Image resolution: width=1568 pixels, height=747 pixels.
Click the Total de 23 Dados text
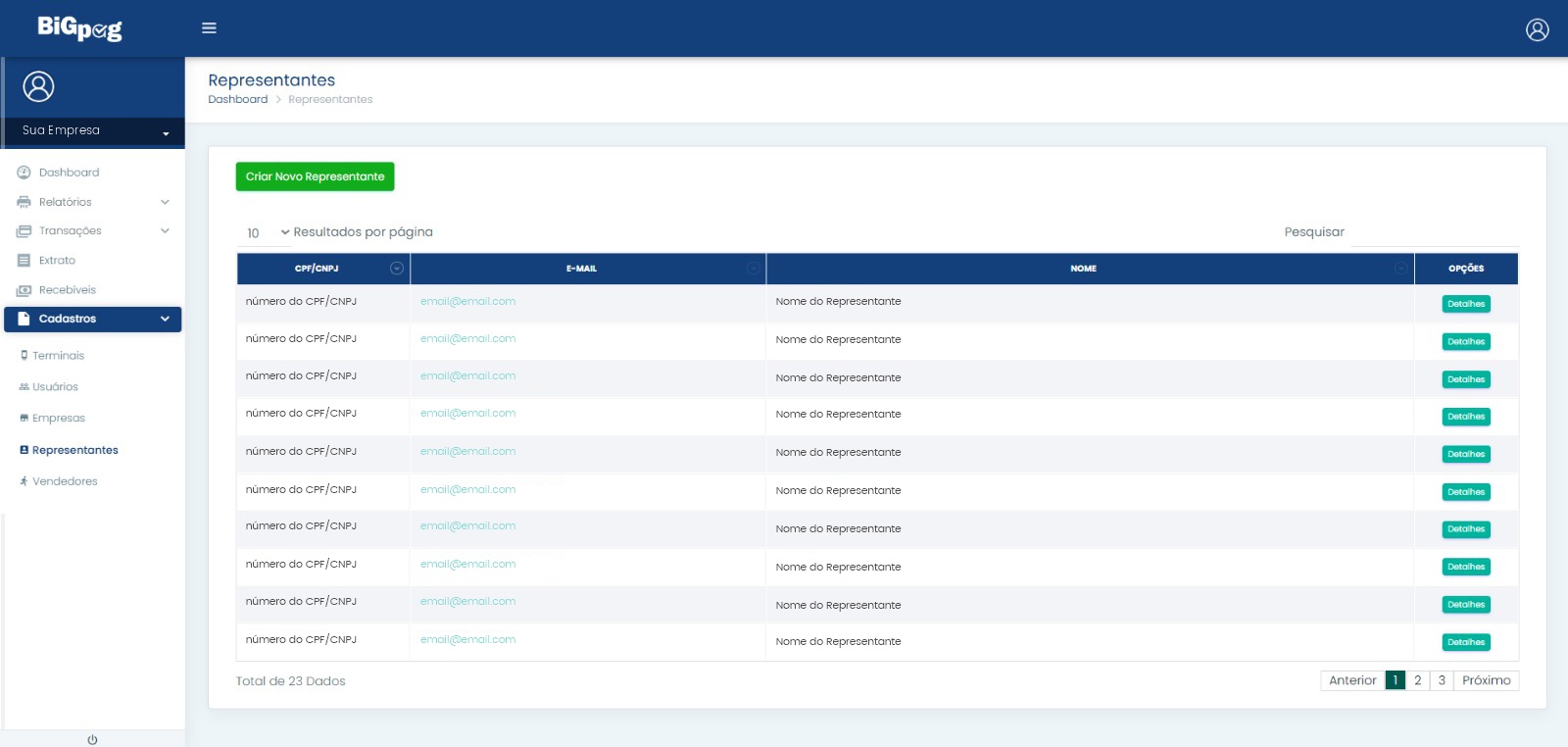point(290,681)
